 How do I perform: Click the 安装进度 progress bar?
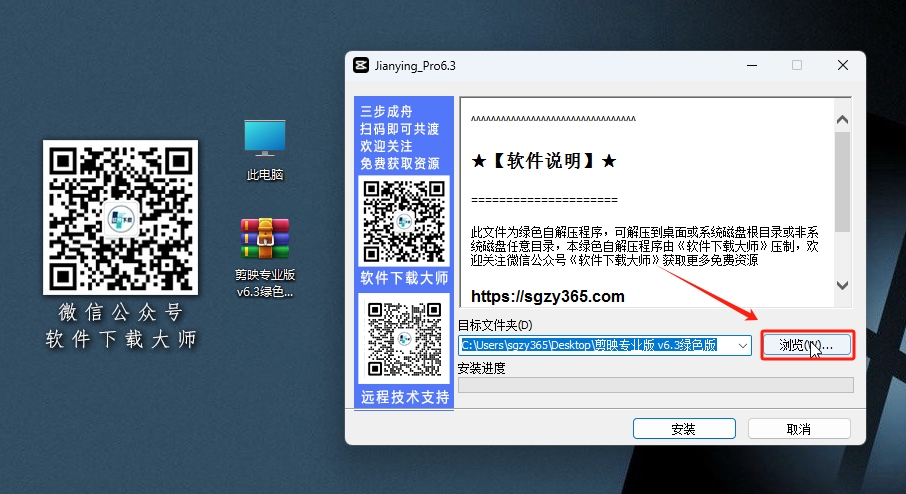pos(656,385)
